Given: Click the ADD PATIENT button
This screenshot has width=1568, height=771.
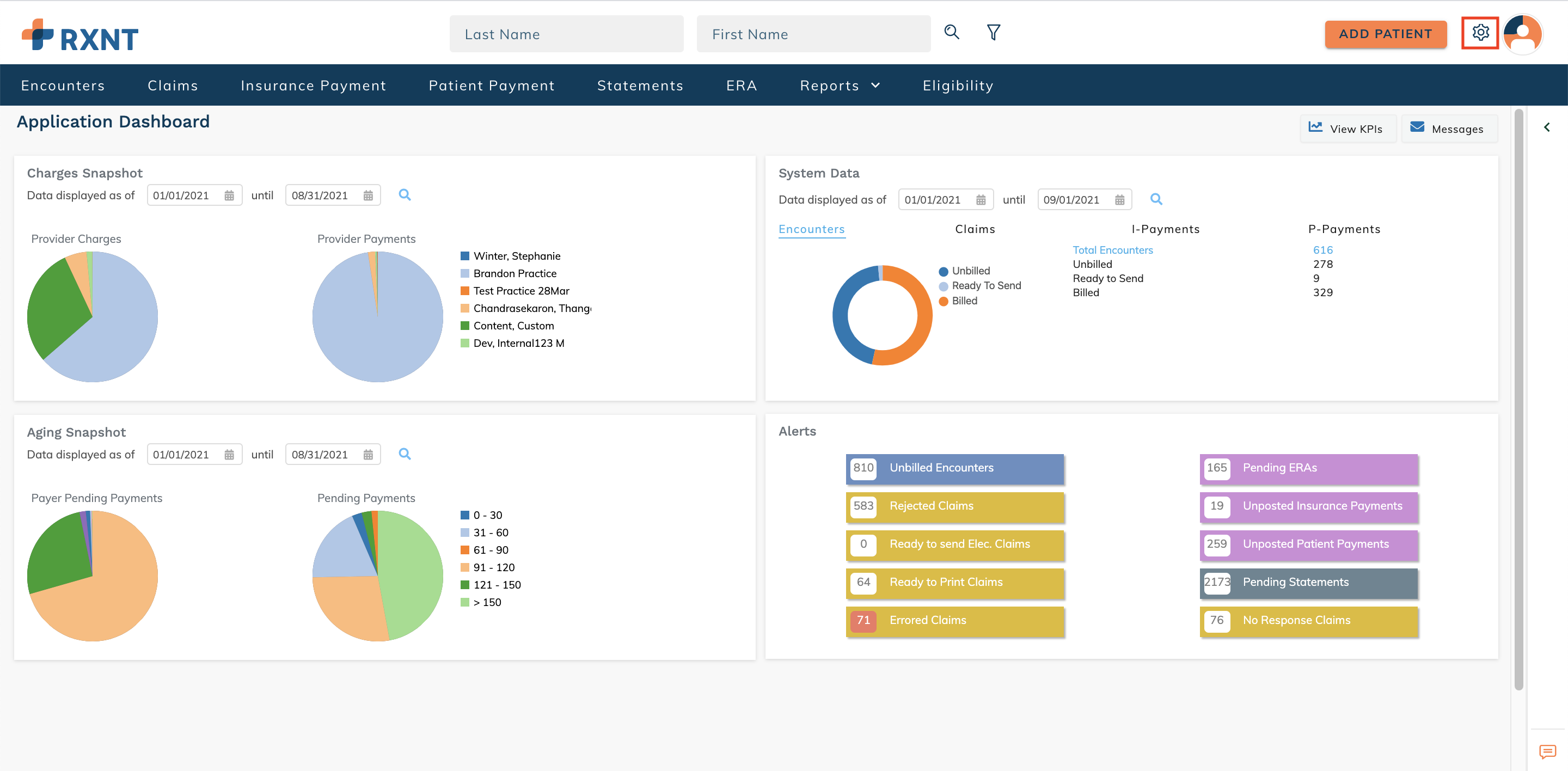Looking at the screenshot, I should coord(1385,34).
